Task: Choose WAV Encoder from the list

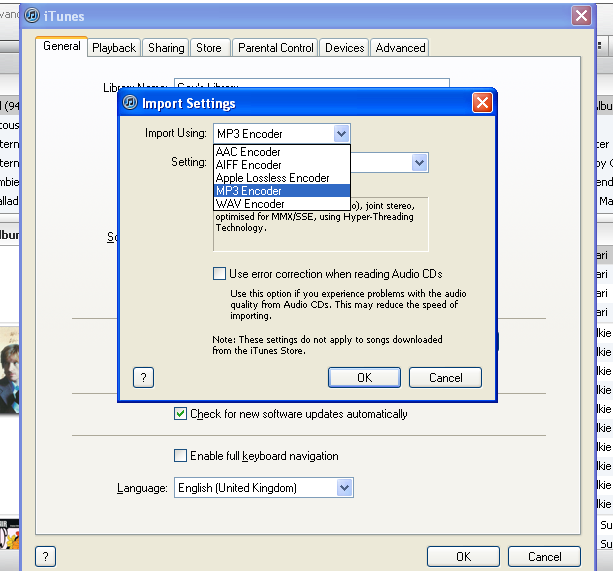Action: [282, 204]
